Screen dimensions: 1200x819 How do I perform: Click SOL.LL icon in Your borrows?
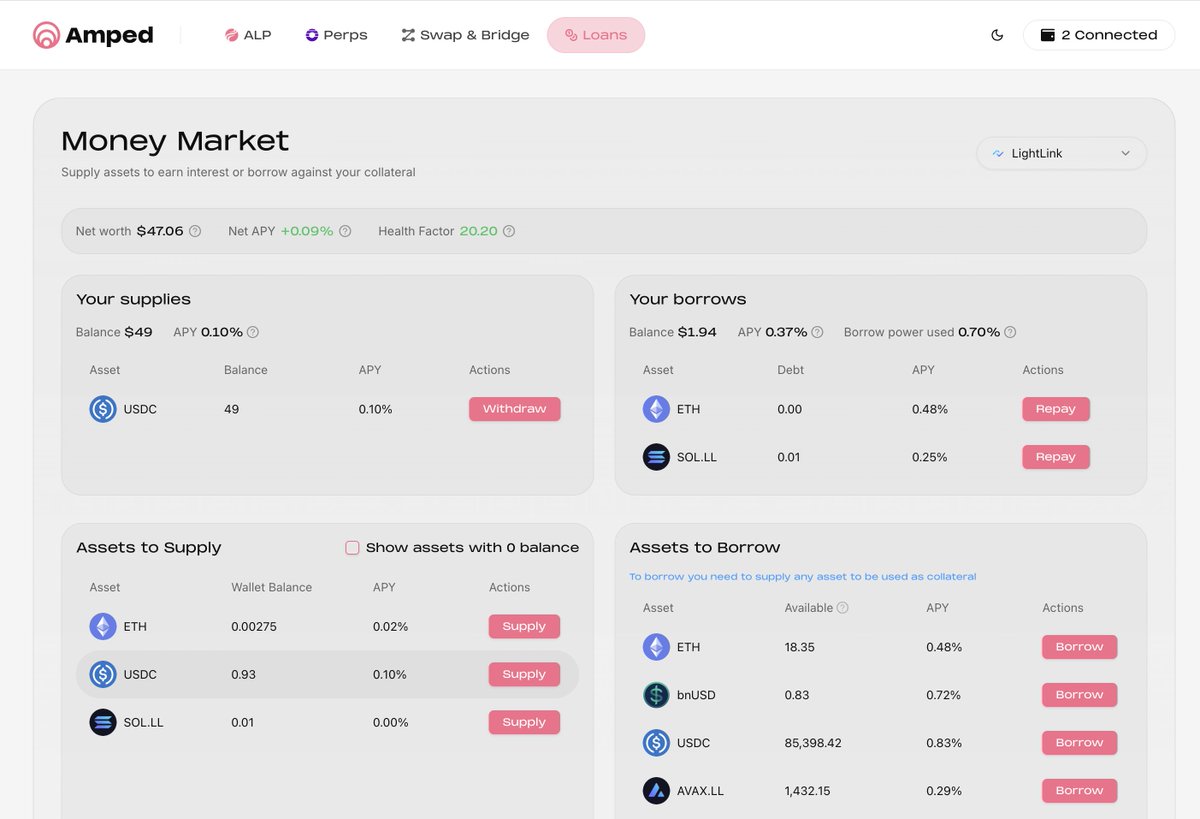(x=656, y=457)
